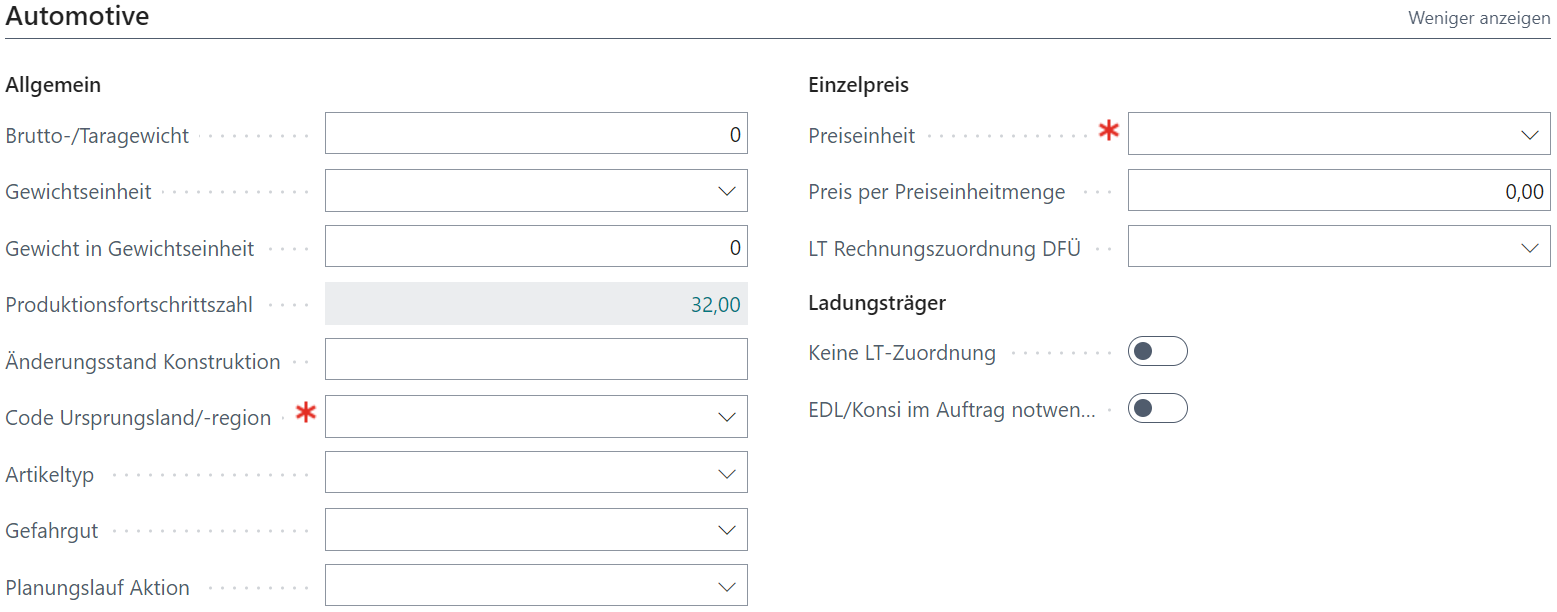Click the Gewicht in Gewichtseinheit field

pos(535,247)
